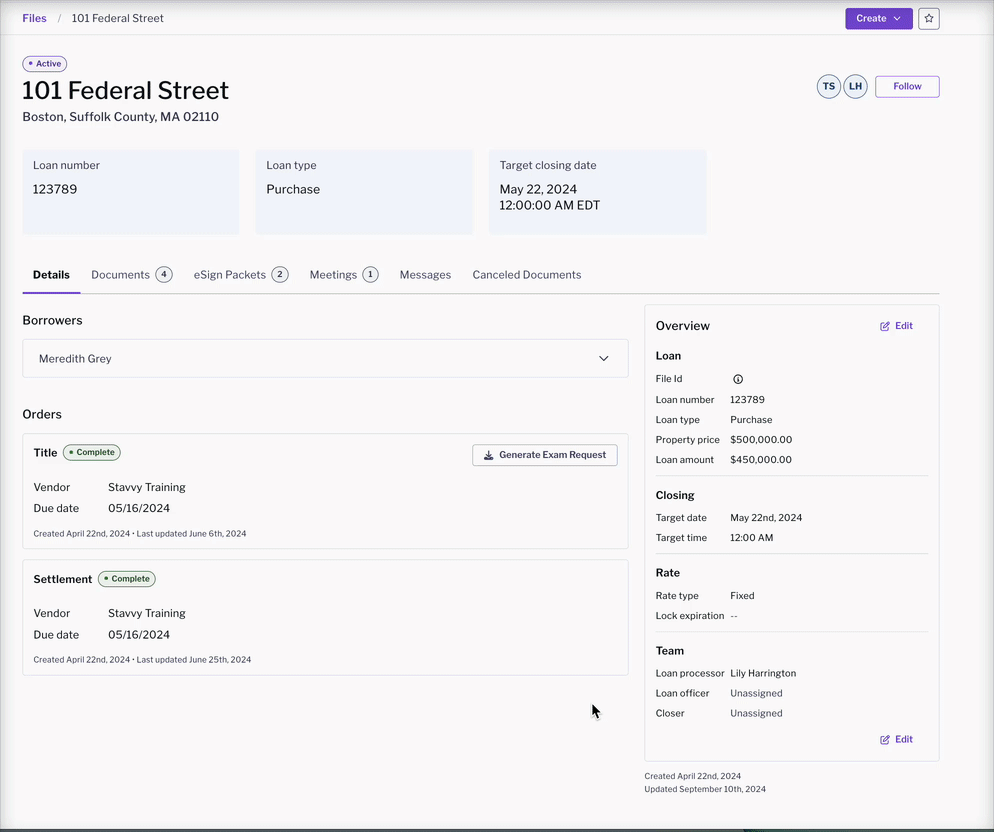This screenshot has width=994, height=832.
Task: View the Messages tab
Action: tap(425, 275)
